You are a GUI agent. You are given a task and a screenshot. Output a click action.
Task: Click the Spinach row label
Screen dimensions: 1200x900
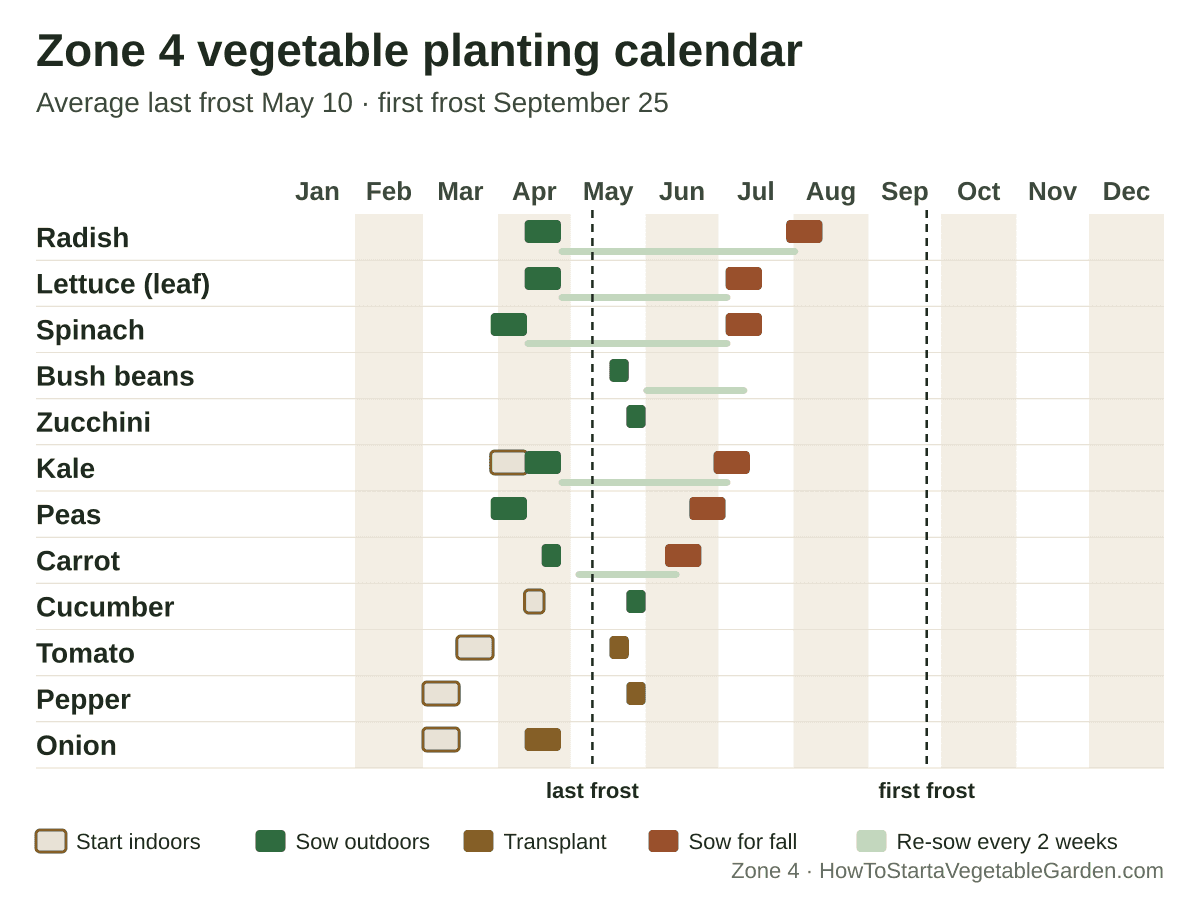pos(90,330)
